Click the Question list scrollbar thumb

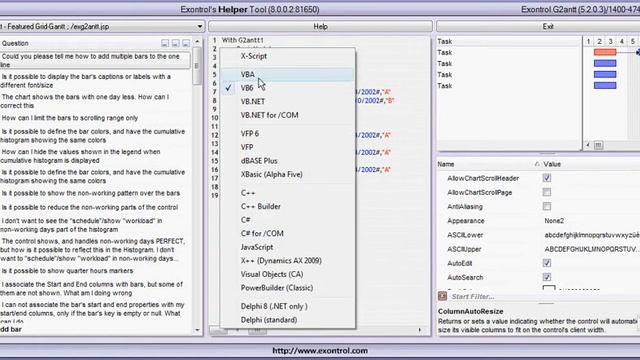click(x=197, y=65)
